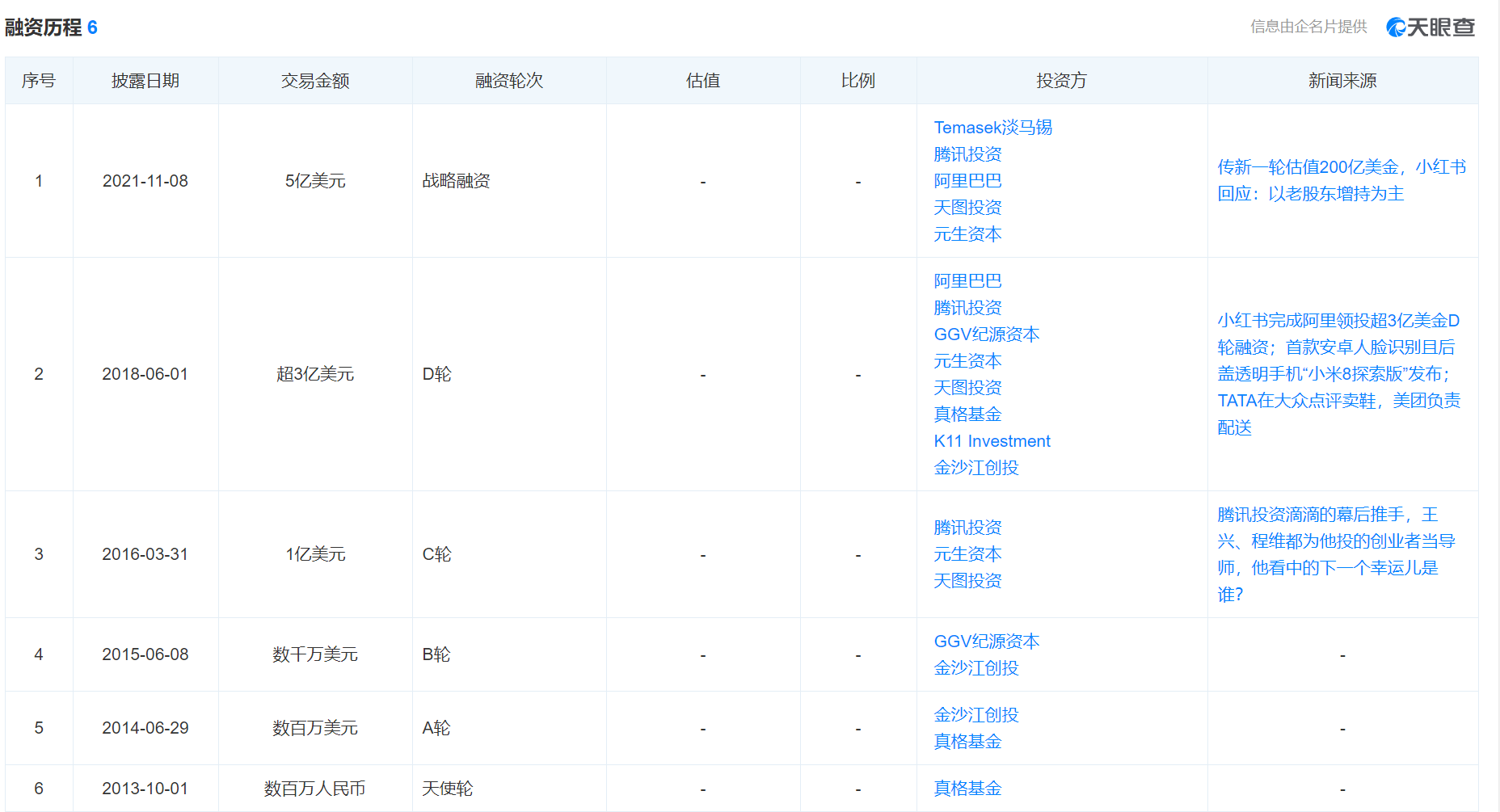1500x812 pixels.
Task: Open 天图投资 in the C轮 row
Action: [x=967, y=581]
